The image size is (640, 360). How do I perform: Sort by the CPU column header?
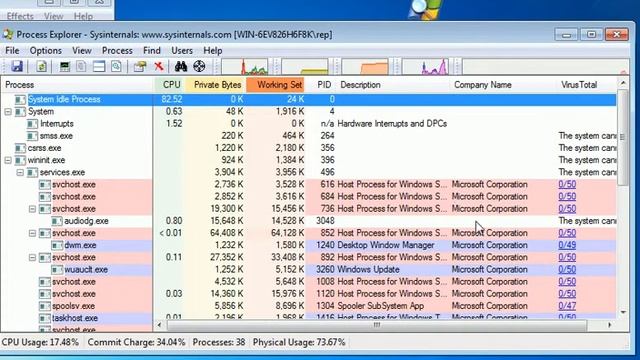coord(170,85)
